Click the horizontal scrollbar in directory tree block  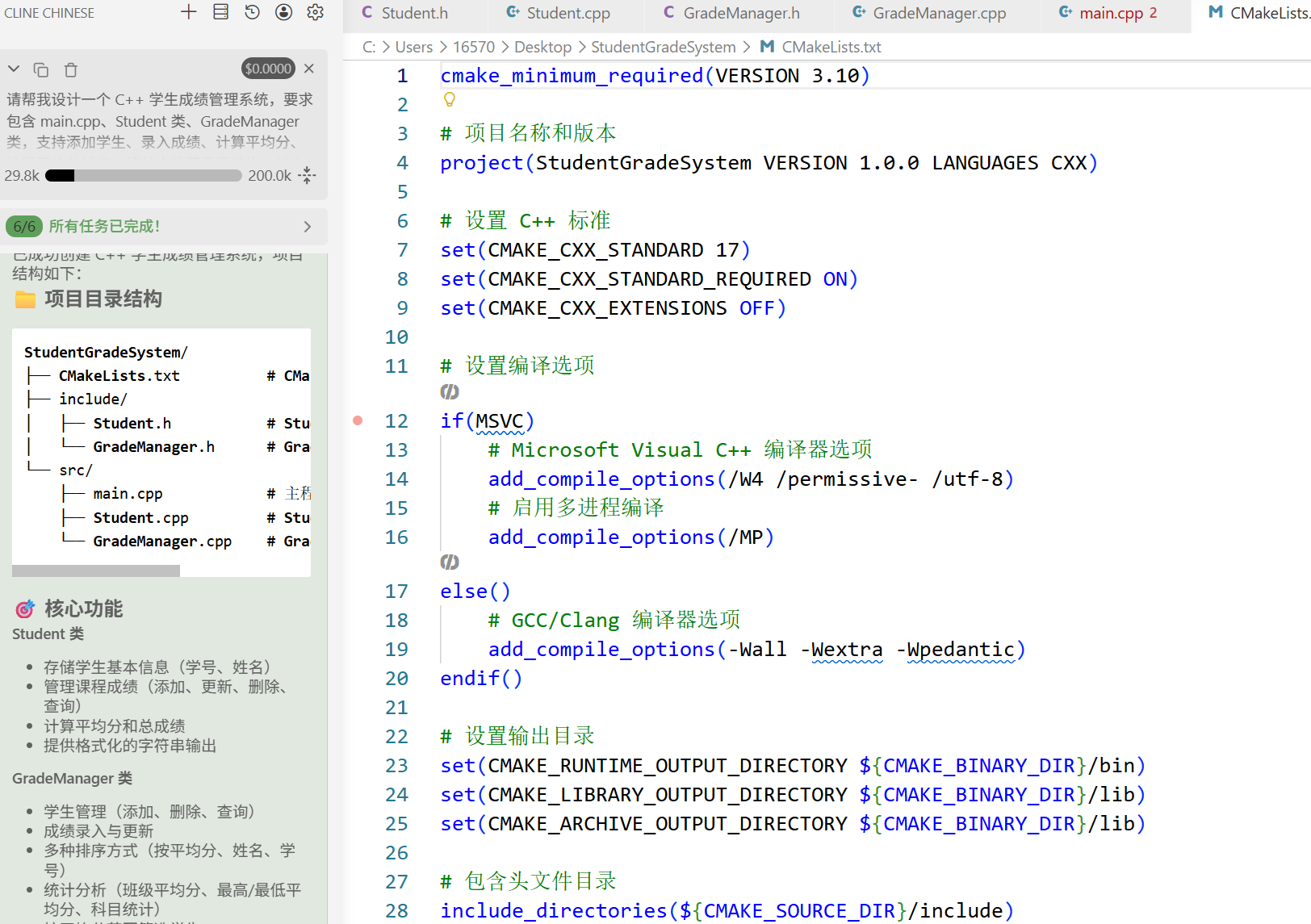[x=96, y=571]
